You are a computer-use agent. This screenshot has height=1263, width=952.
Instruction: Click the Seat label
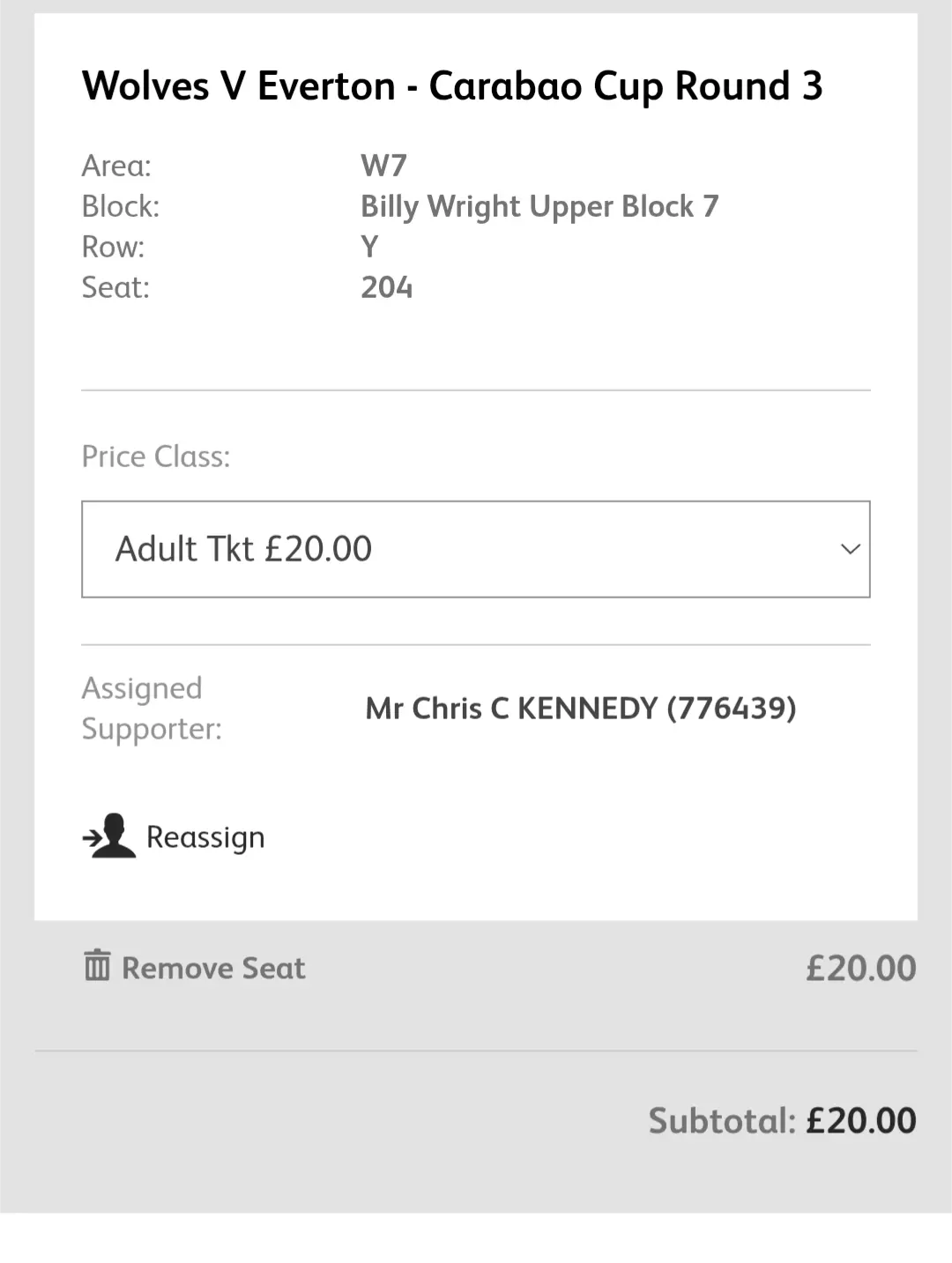tap(115, 287)
